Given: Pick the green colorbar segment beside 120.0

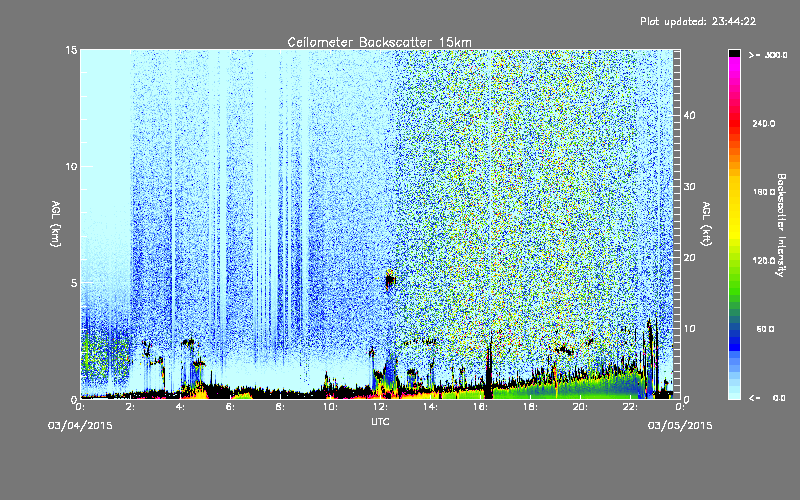Looking at the screenshot, I should [734, 265].
